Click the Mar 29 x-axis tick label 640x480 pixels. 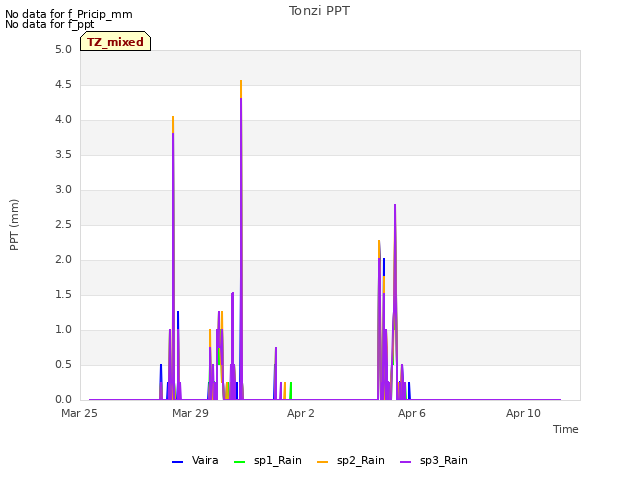(190, 413)
